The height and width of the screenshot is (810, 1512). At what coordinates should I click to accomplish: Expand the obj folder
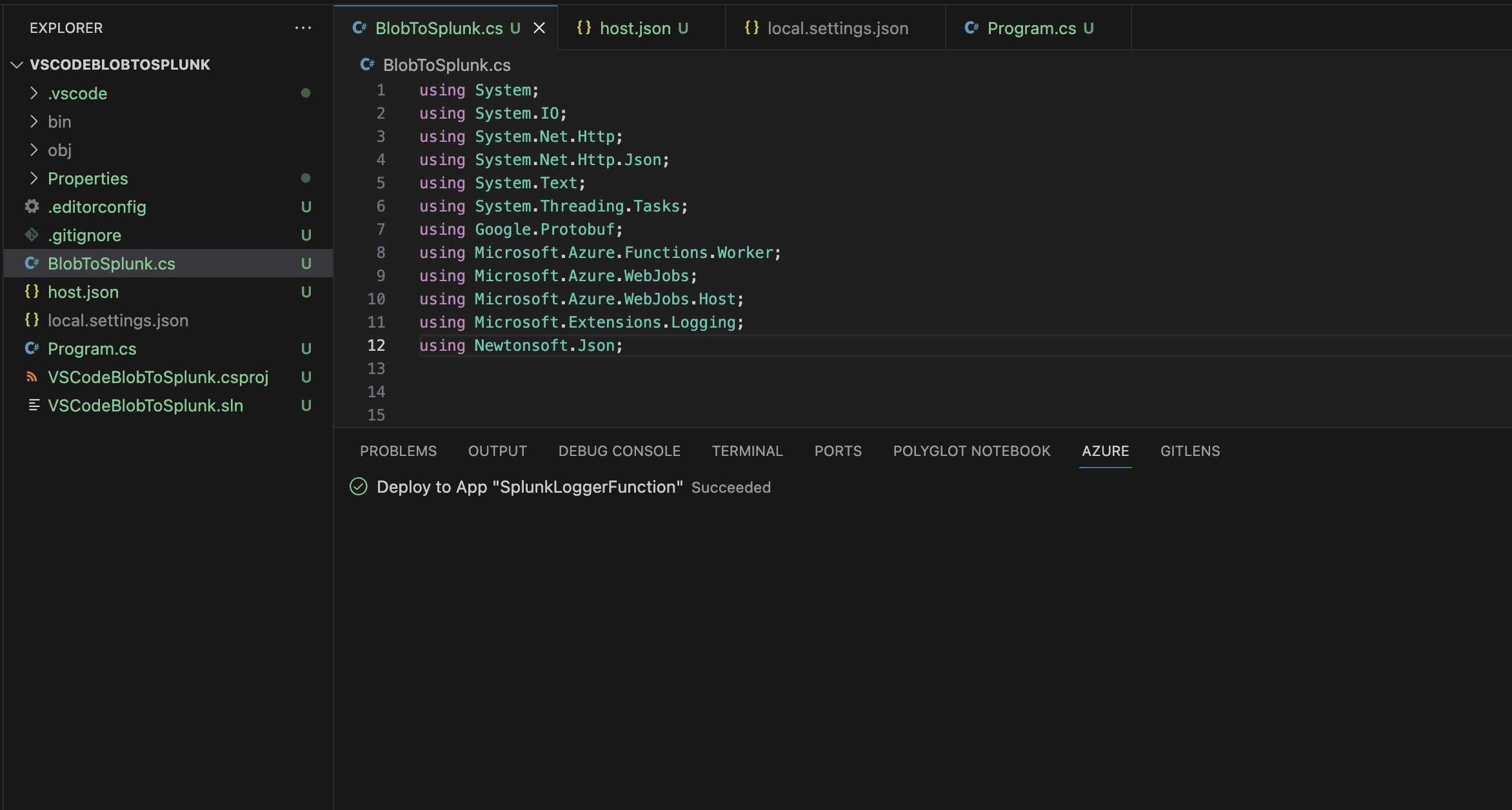tap(34, 150)
